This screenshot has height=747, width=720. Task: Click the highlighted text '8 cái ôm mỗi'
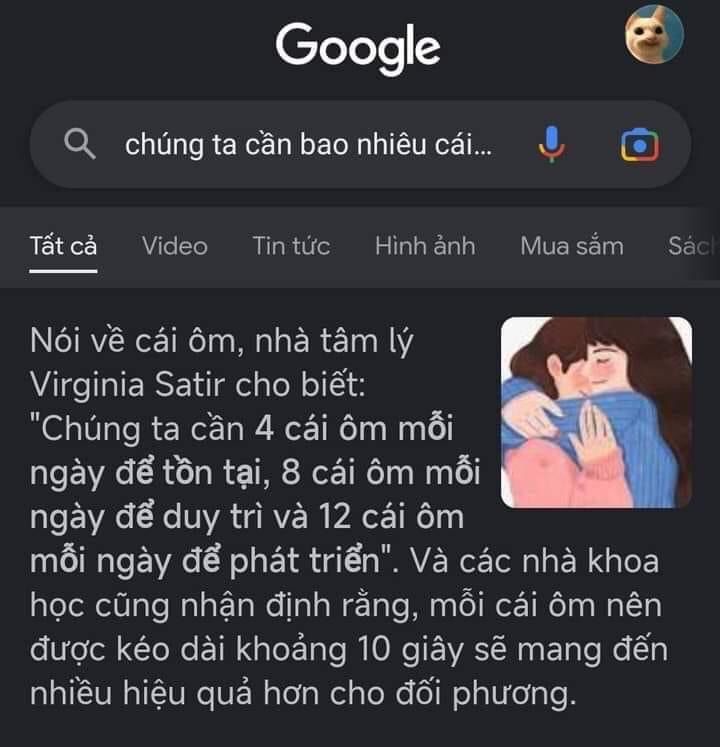380,473
